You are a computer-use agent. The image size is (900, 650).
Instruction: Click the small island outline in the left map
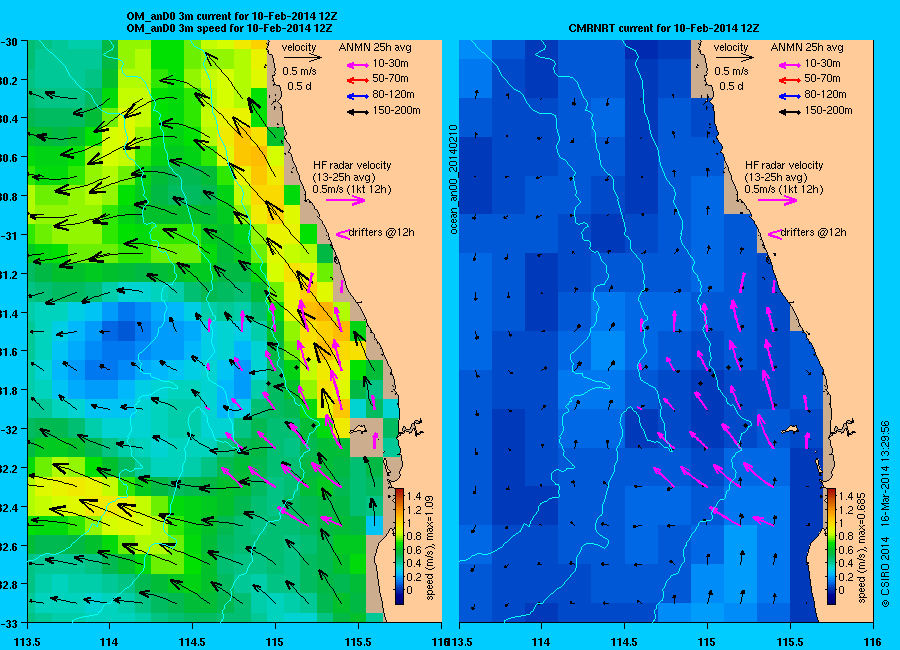pyautogui.click(x=359, y=428)
